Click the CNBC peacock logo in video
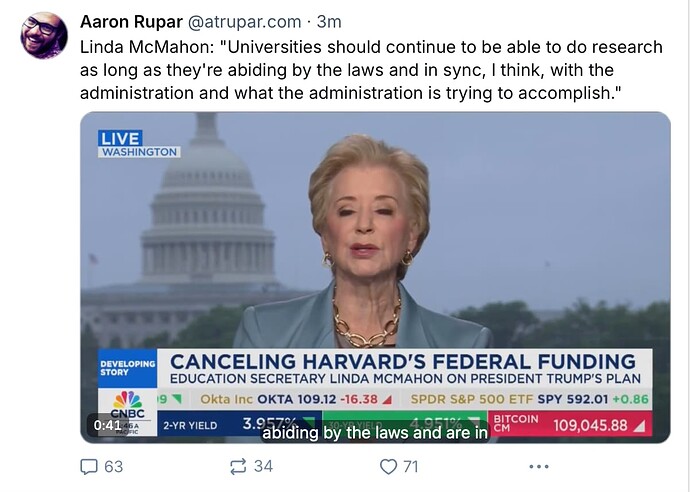690x492 pixels. 128,405
